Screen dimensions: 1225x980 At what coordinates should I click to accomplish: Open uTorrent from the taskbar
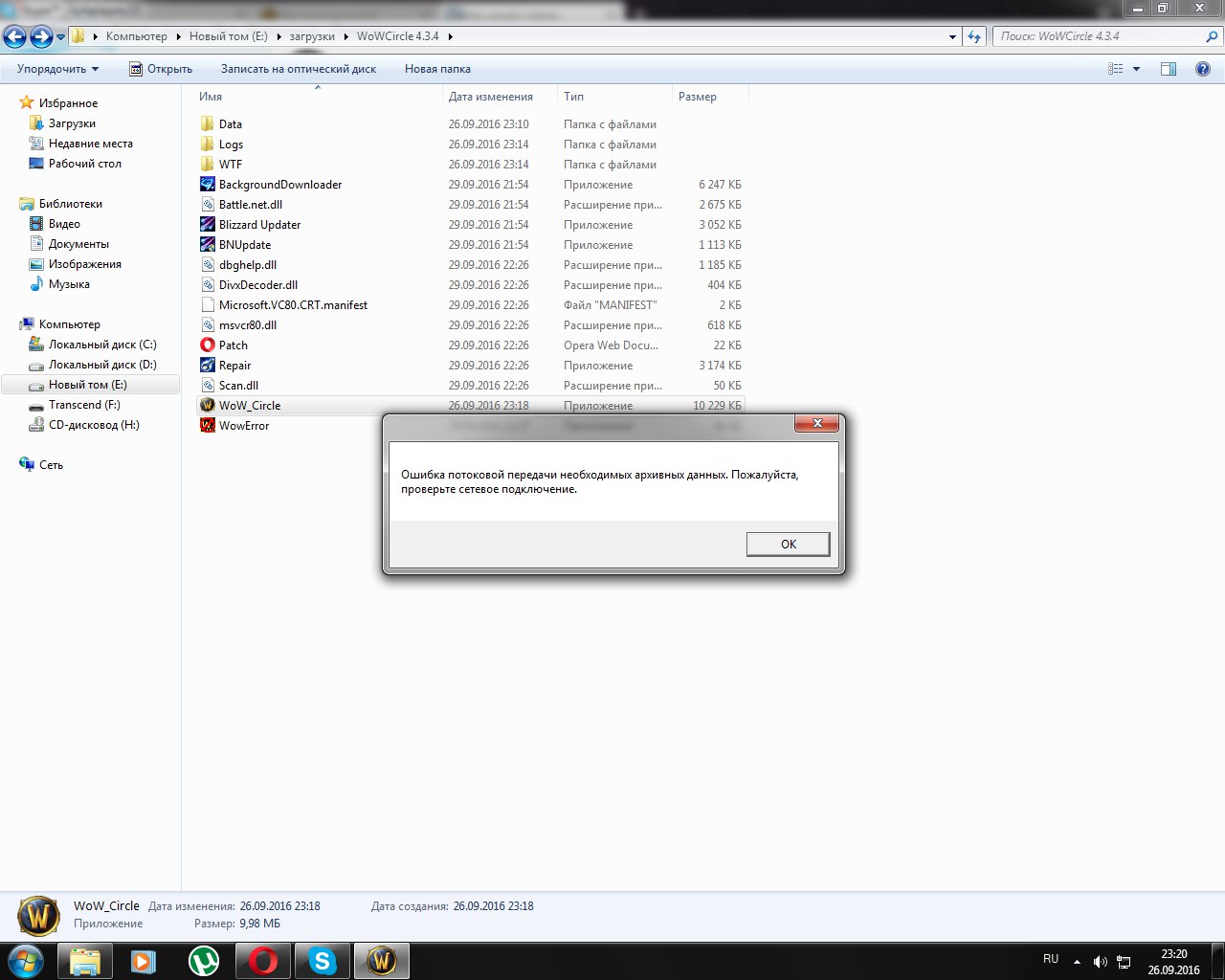(x=203, y=961)
